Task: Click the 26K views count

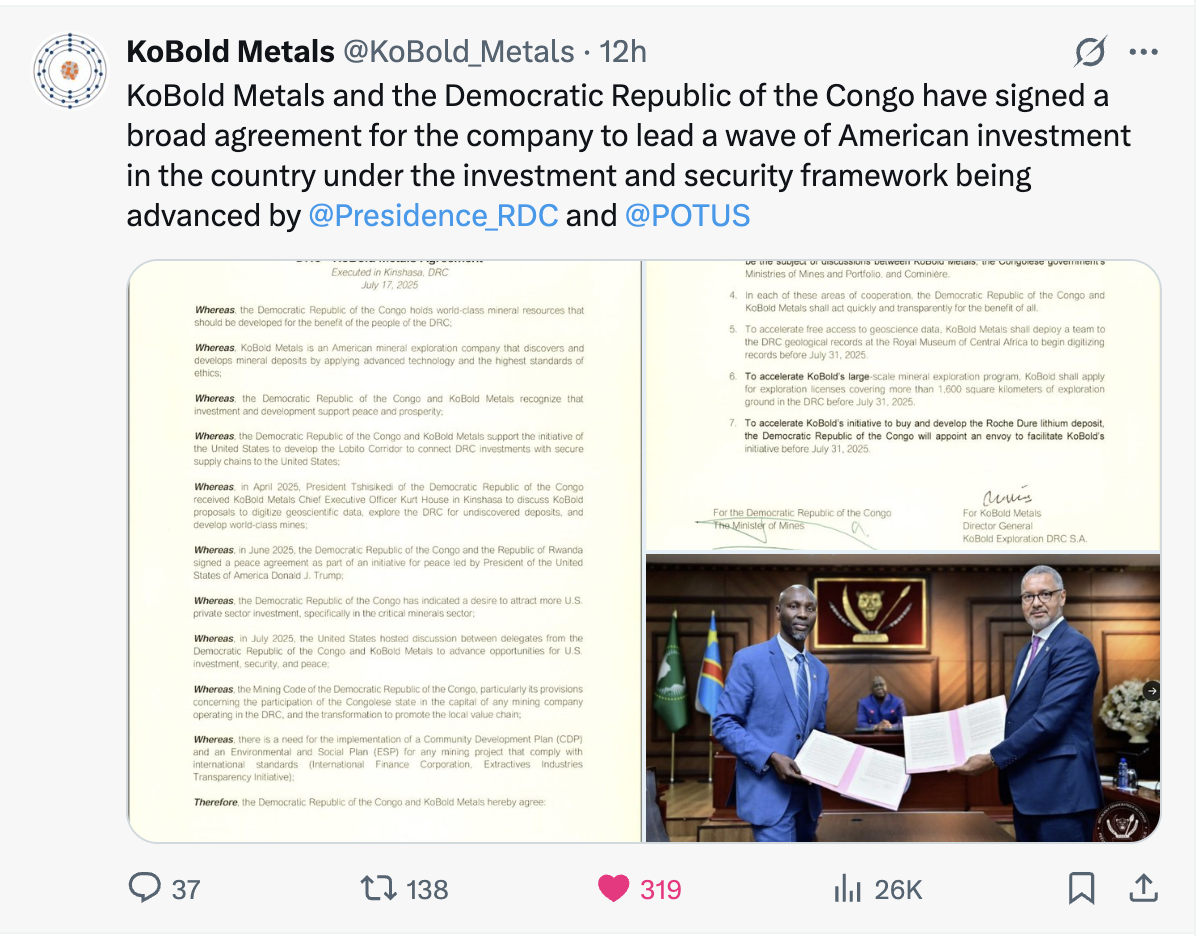Action: coord(898,889)
